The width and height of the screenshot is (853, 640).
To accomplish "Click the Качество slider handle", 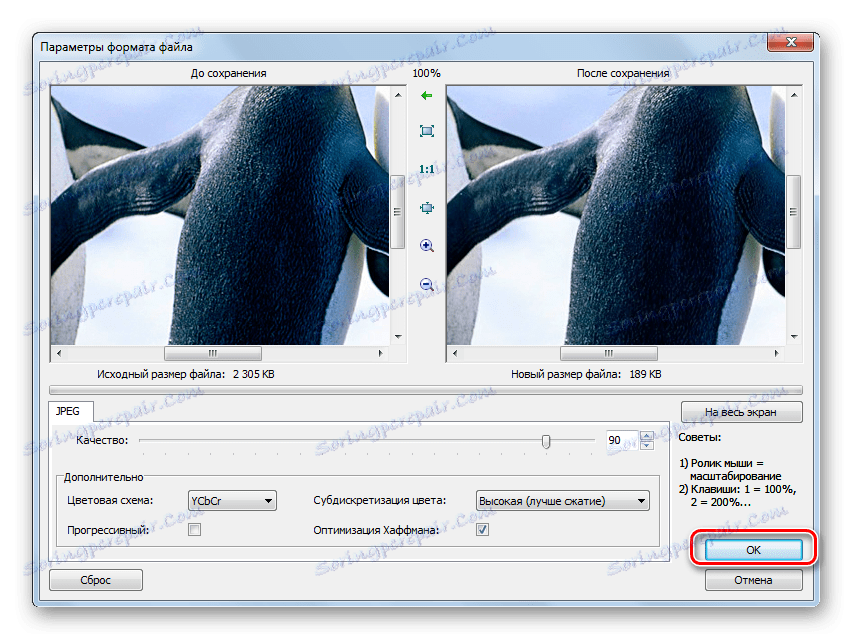I will point(546,441).
